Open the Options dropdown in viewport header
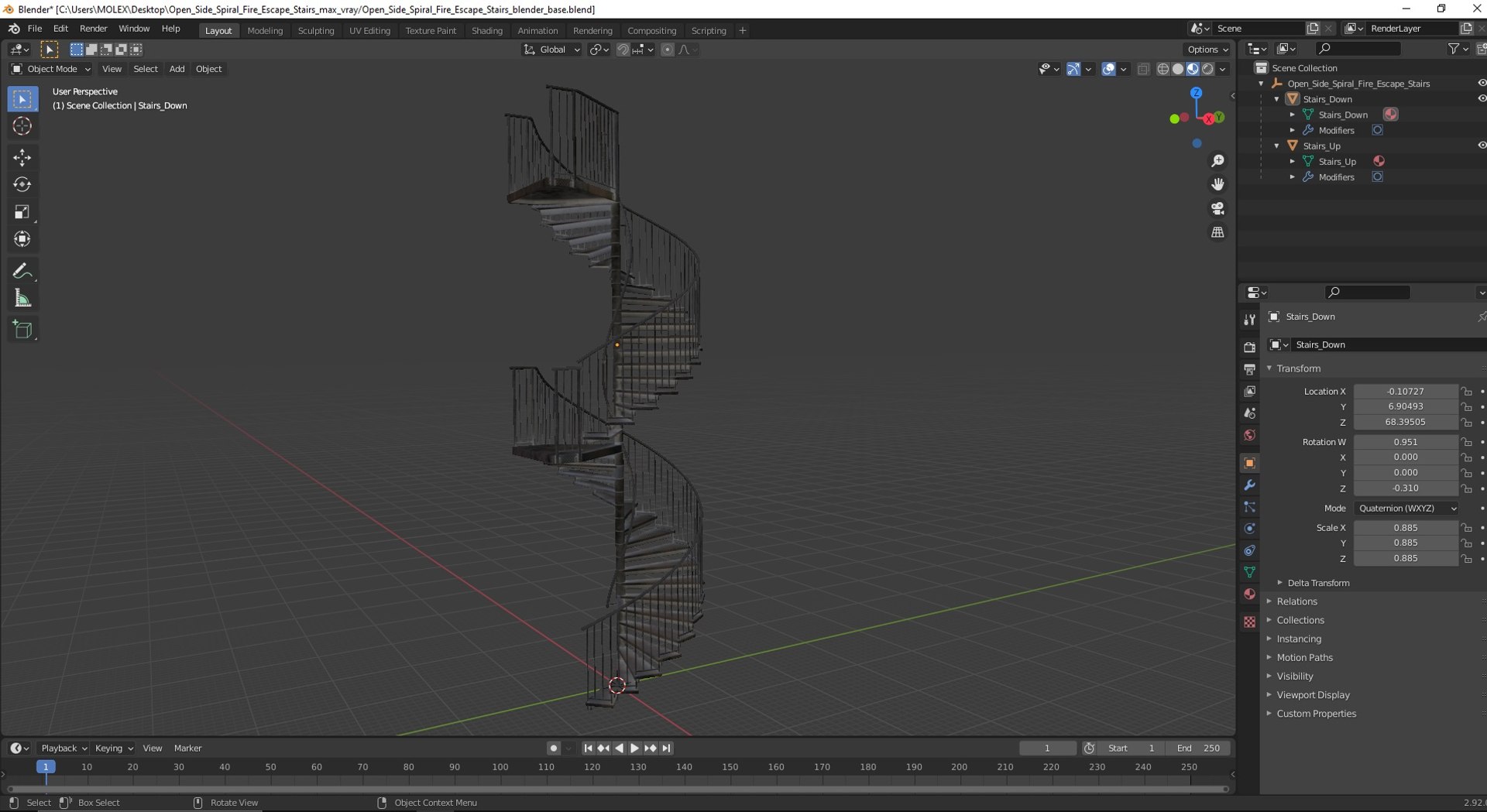The image size is (1487, 812). tap(1207, 50)
